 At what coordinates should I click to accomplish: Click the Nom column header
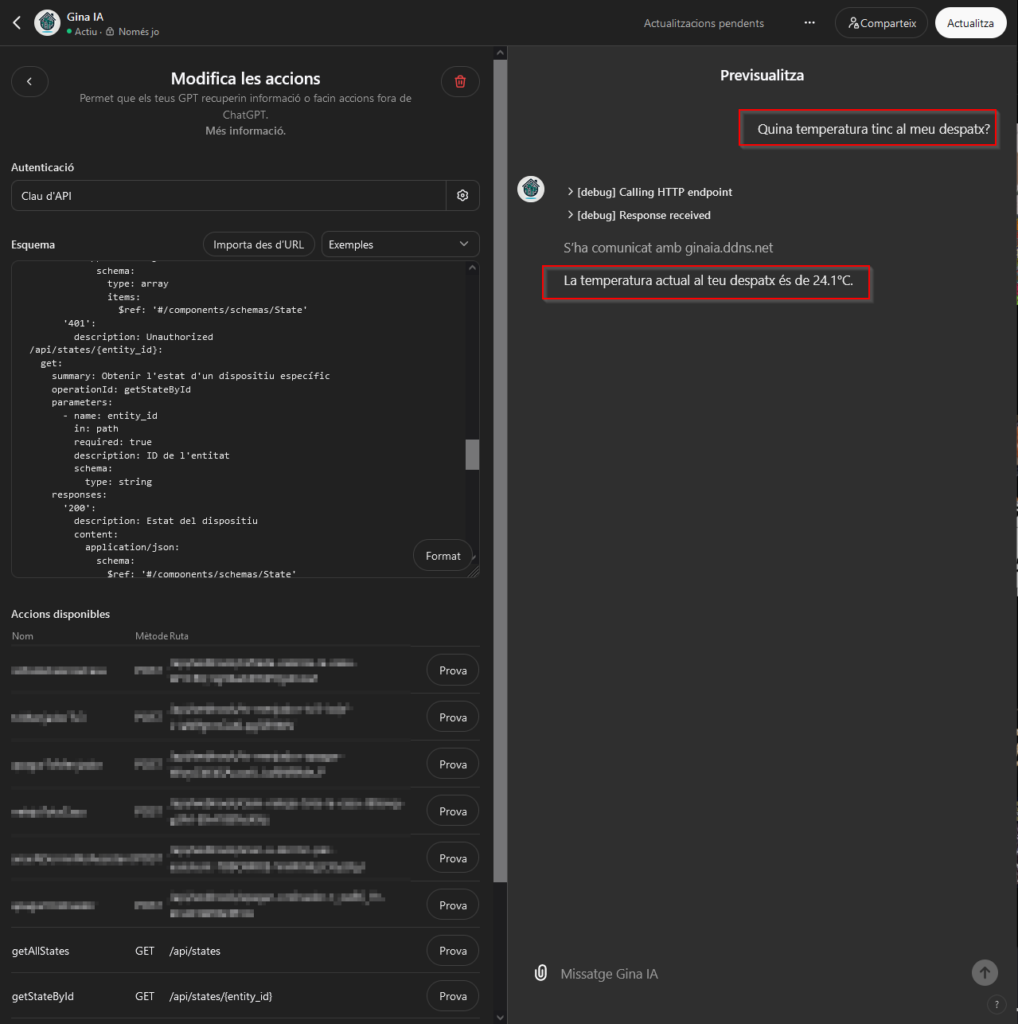point(22,636)
